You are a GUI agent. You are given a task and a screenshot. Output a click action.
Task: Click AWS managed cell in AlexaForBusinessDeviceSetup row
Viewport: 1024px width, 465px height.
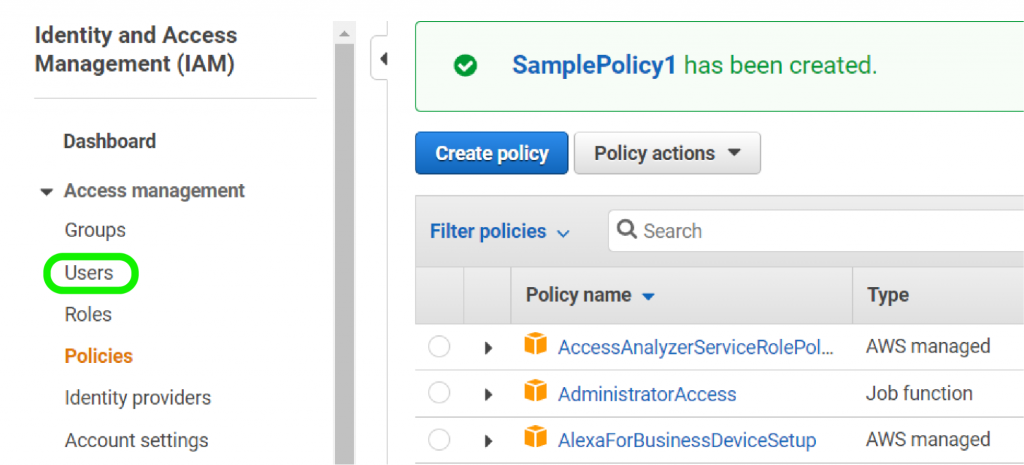click(x=928, y=439)
